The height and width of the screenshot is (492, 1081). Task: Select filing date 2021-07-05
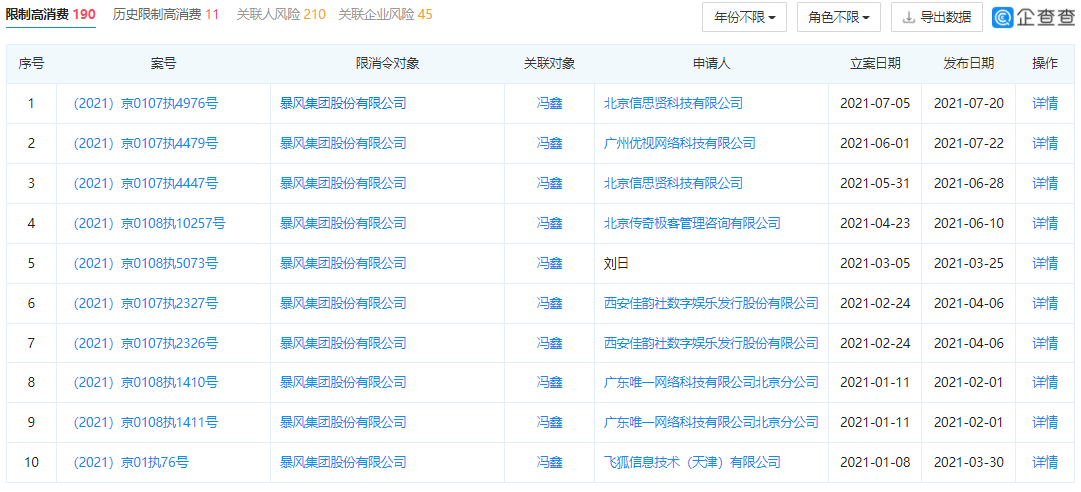(875, 104)
